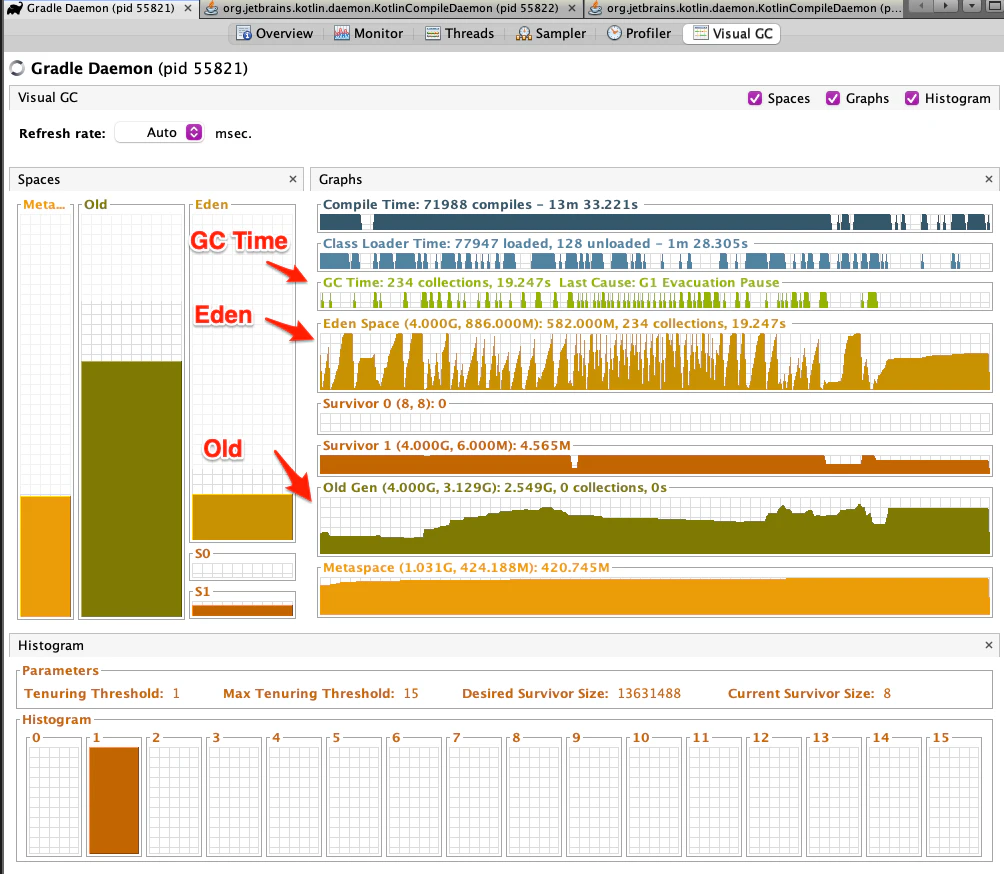1004x874 pixels.
Task: Click the loading spinner icon beside Gradle Daemon
Action: (17, 68)
